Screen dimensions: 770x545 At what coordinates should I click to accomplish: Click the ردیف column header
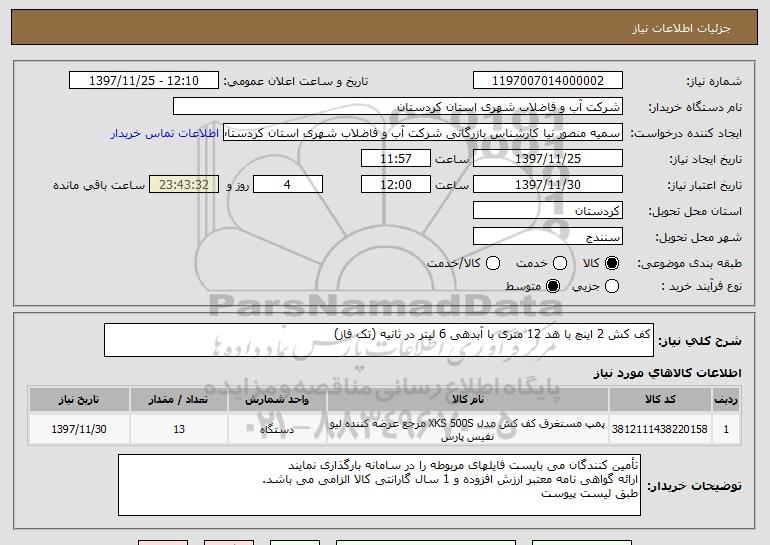726,400
